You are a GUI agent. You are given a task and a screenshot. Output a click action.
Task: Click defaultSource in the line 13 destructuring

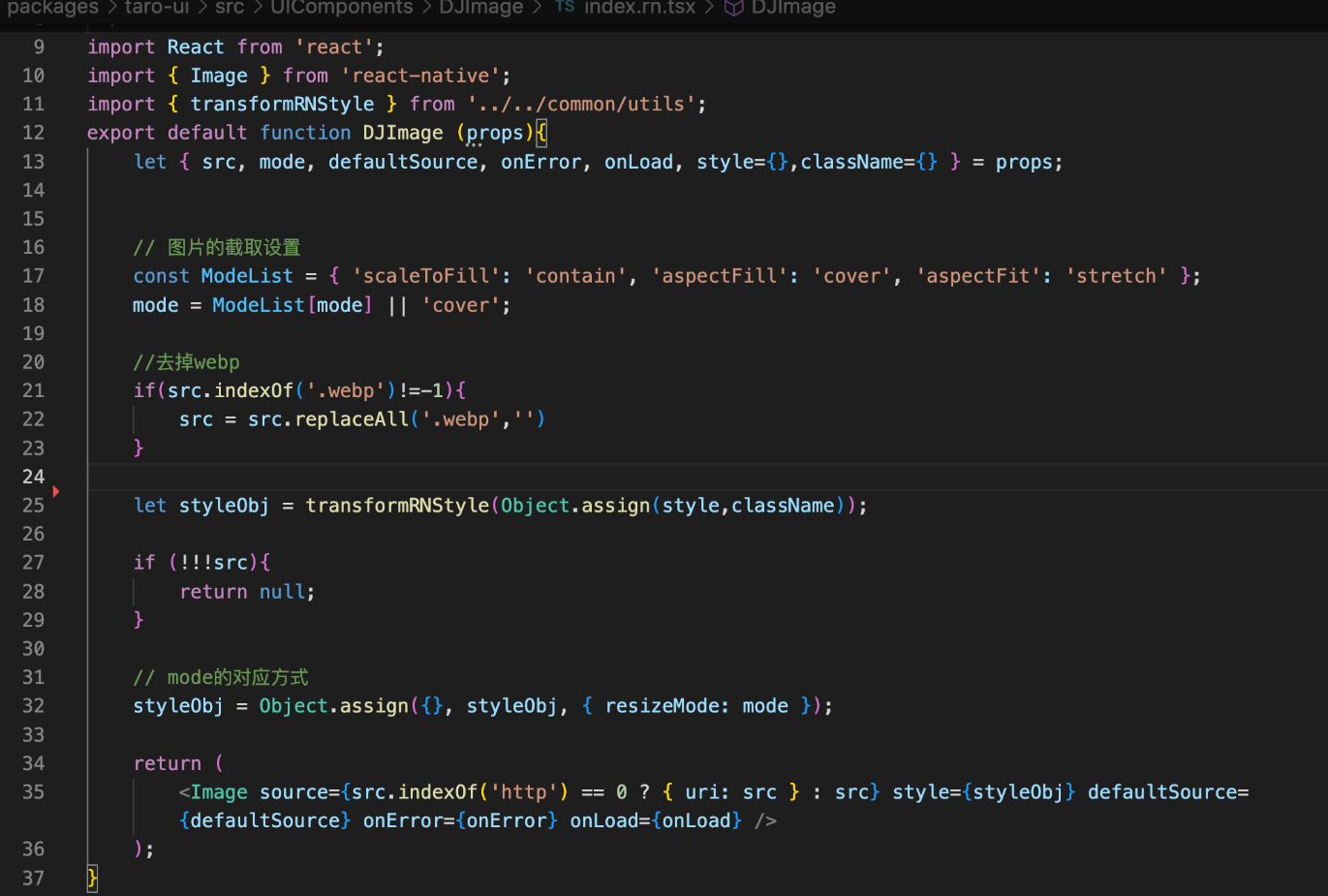tap(403, 162)
